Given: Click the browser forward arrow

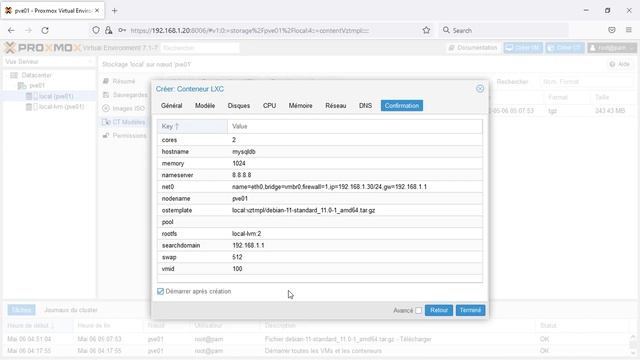Looking at the screenshot, I should pos(28,30).
